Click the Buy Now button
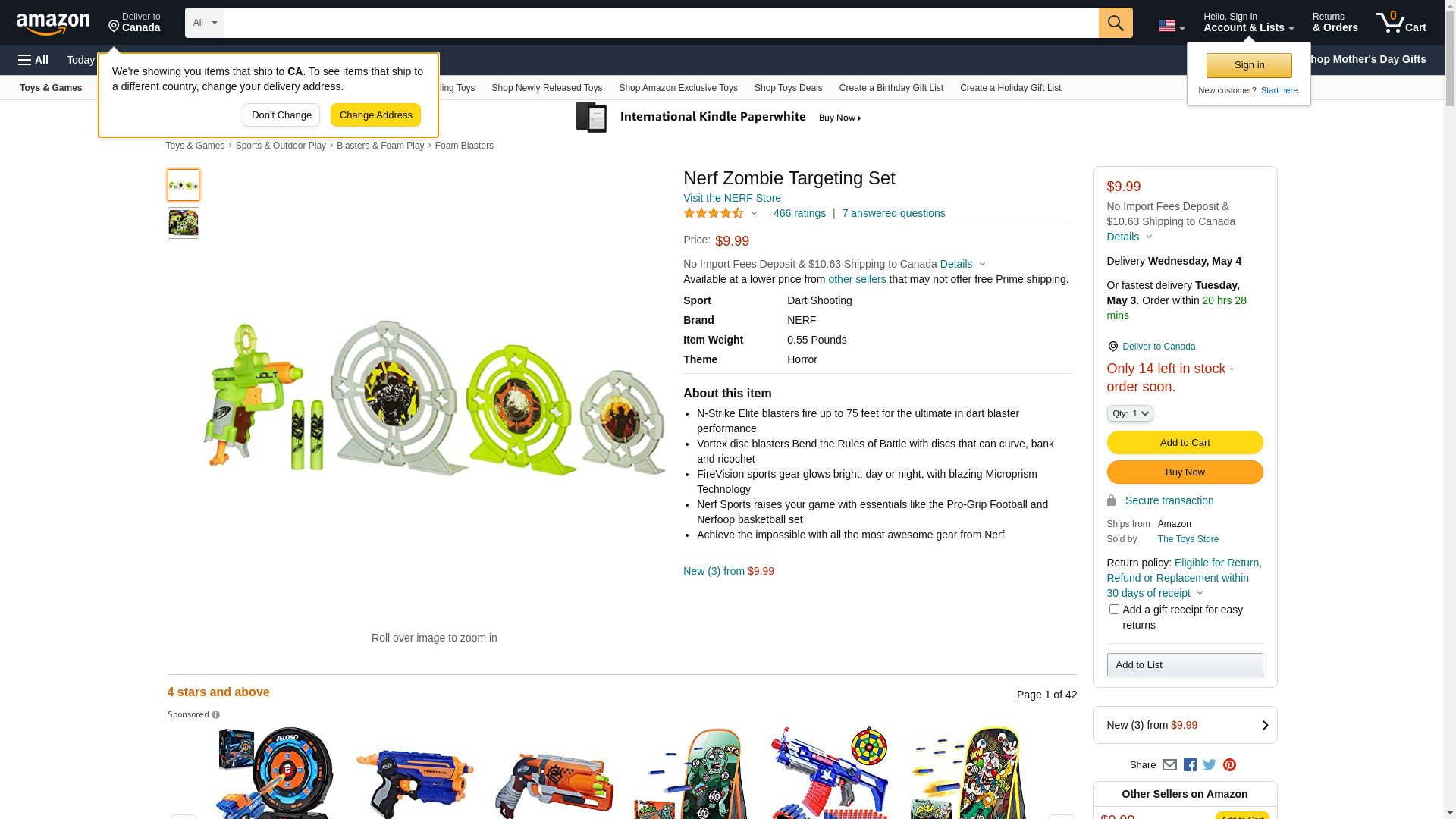The width and height of the screenshot is (1456, 819). [x=1185, y=472]
